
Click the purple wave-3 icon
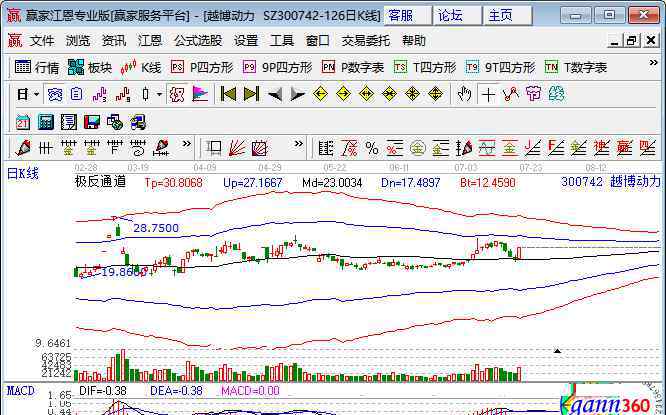point(99,94)
